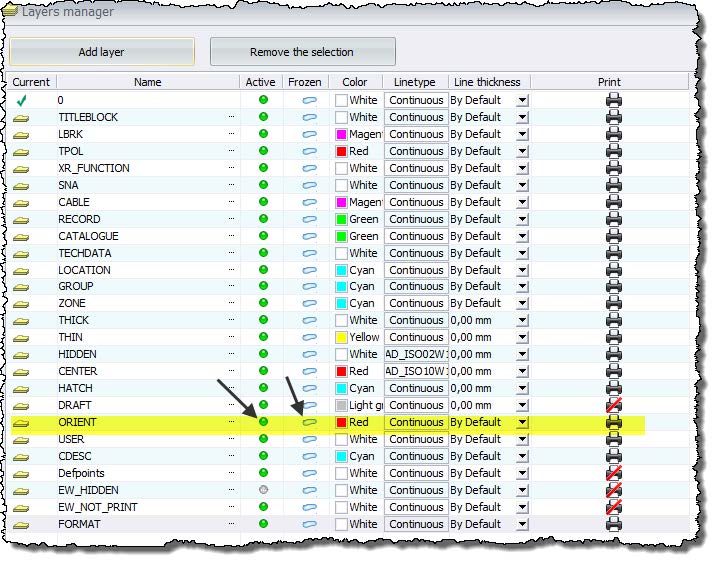This screenshot has width=716, height=562.
Task: Toggle Active dot for layer 0
Action: (x=263, y=100)
